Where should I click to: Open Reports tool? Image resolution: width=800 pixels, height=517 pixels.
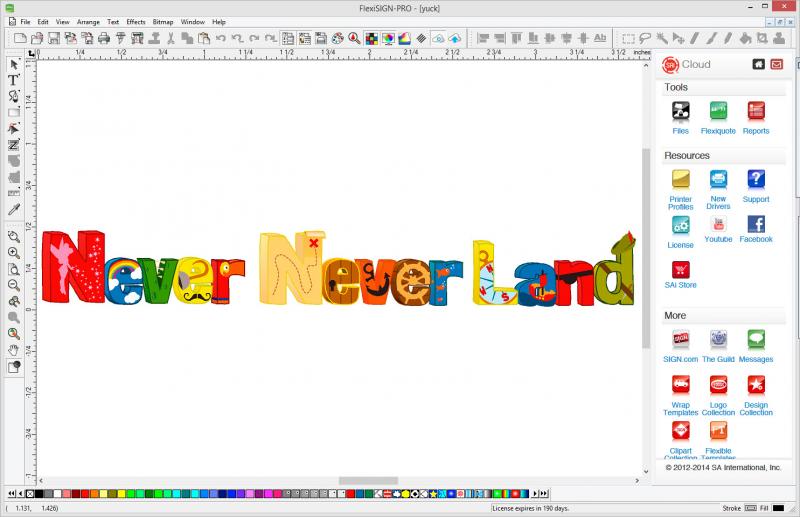(x=756, y=118)
